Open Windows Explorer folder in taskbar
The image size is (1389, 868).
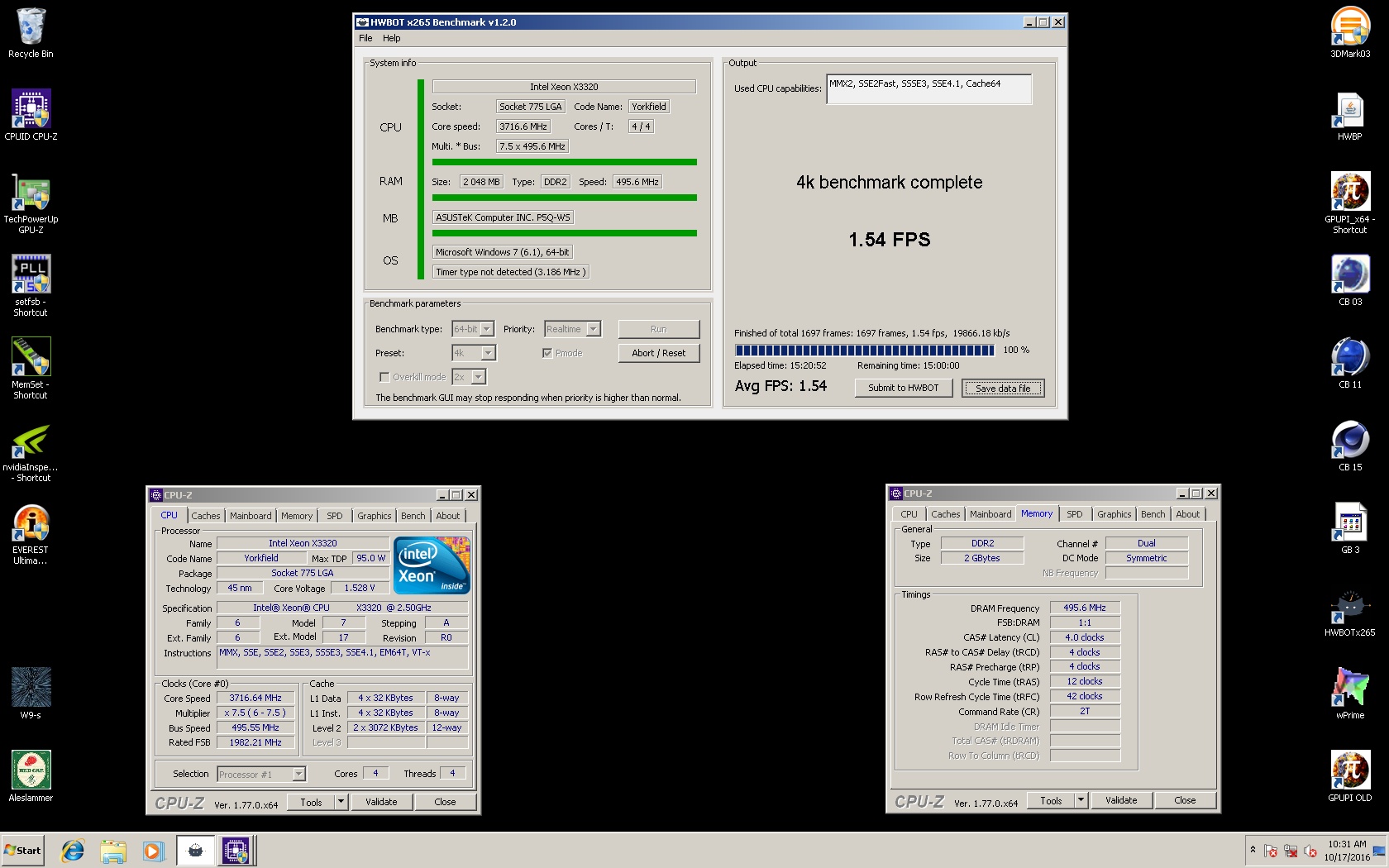(x=113, y=850)
